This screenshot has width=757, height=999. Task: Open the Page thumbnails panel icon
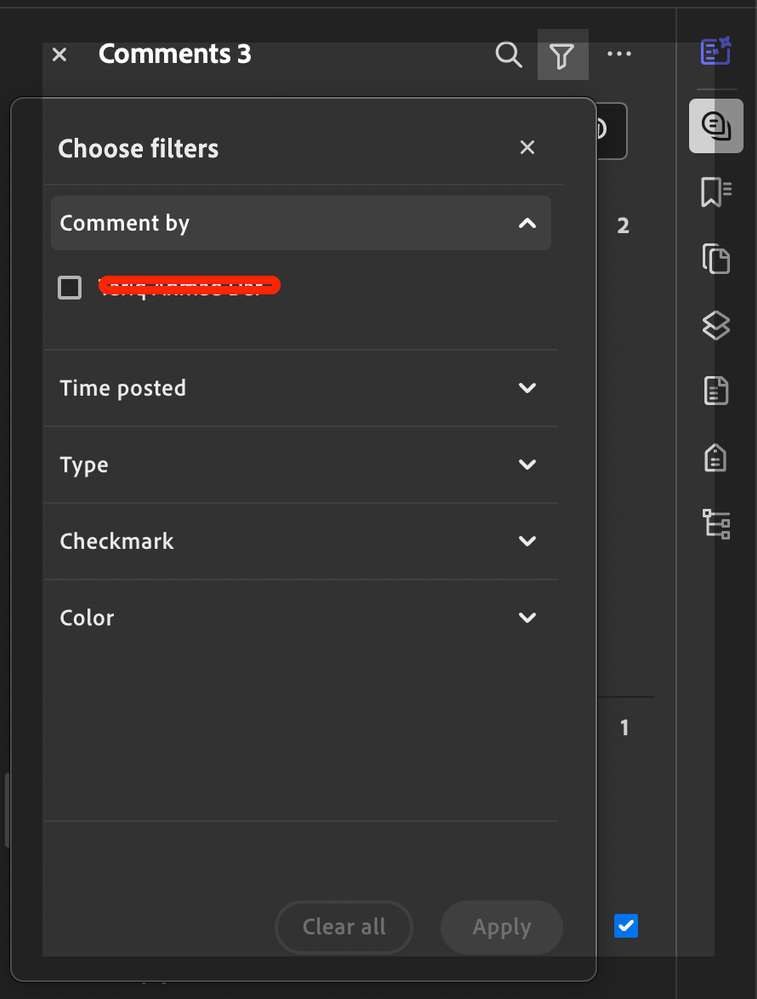tap(716, 258)
